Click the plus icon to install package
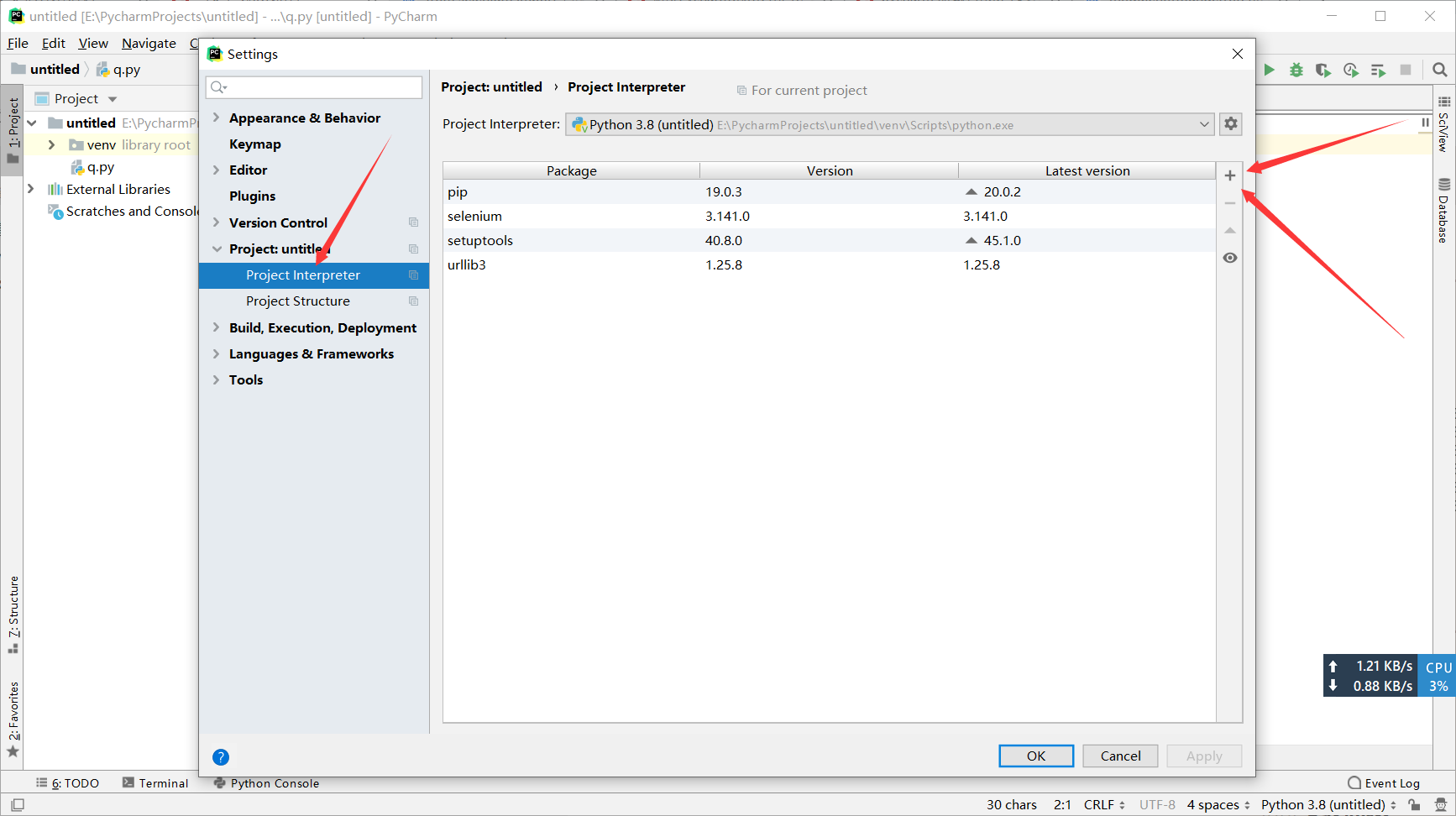This screenshot has width=1456, height=816. click(x=1230, y=175)
